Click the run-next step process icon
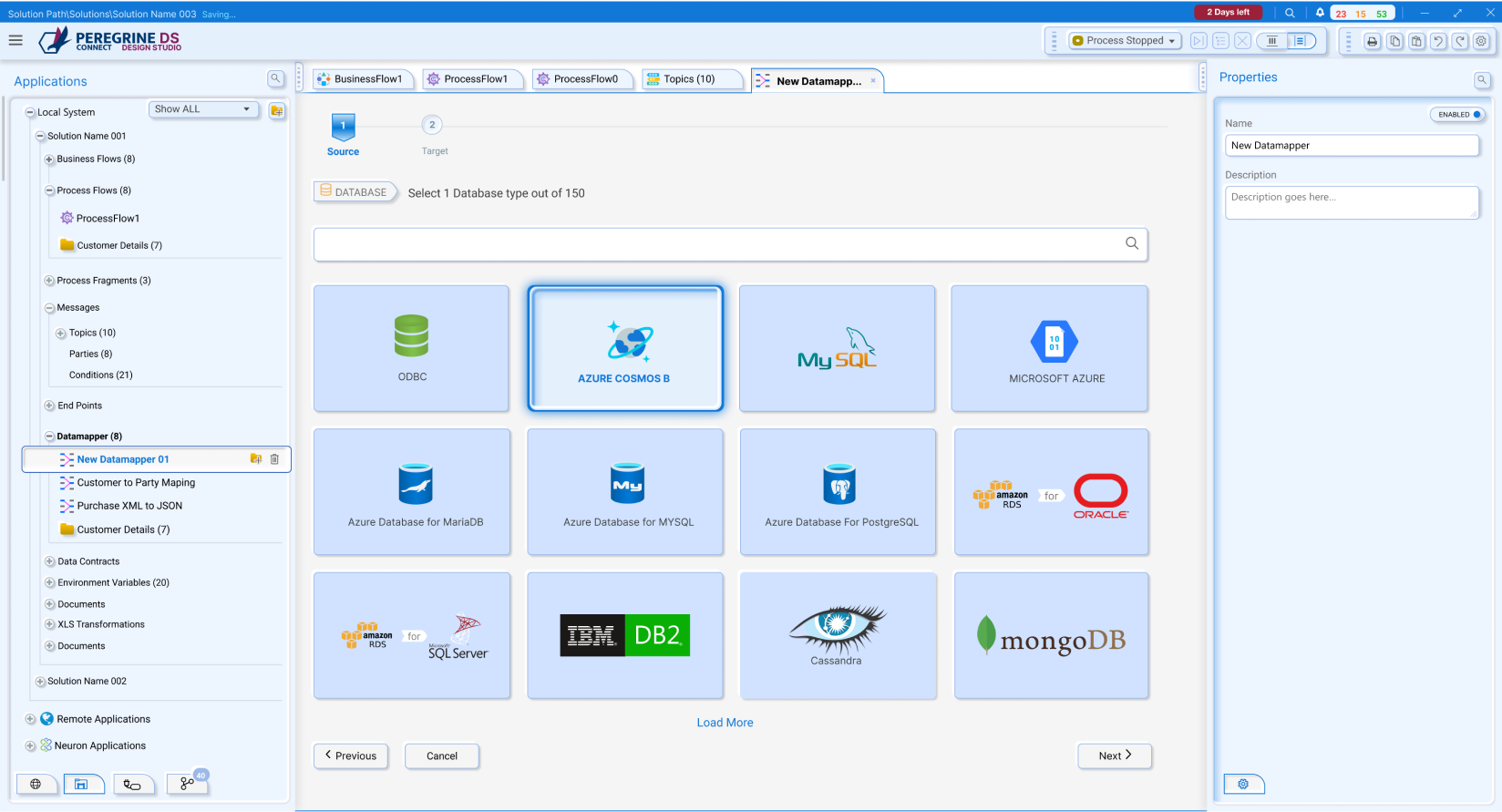 click(x=1199, y=41)
